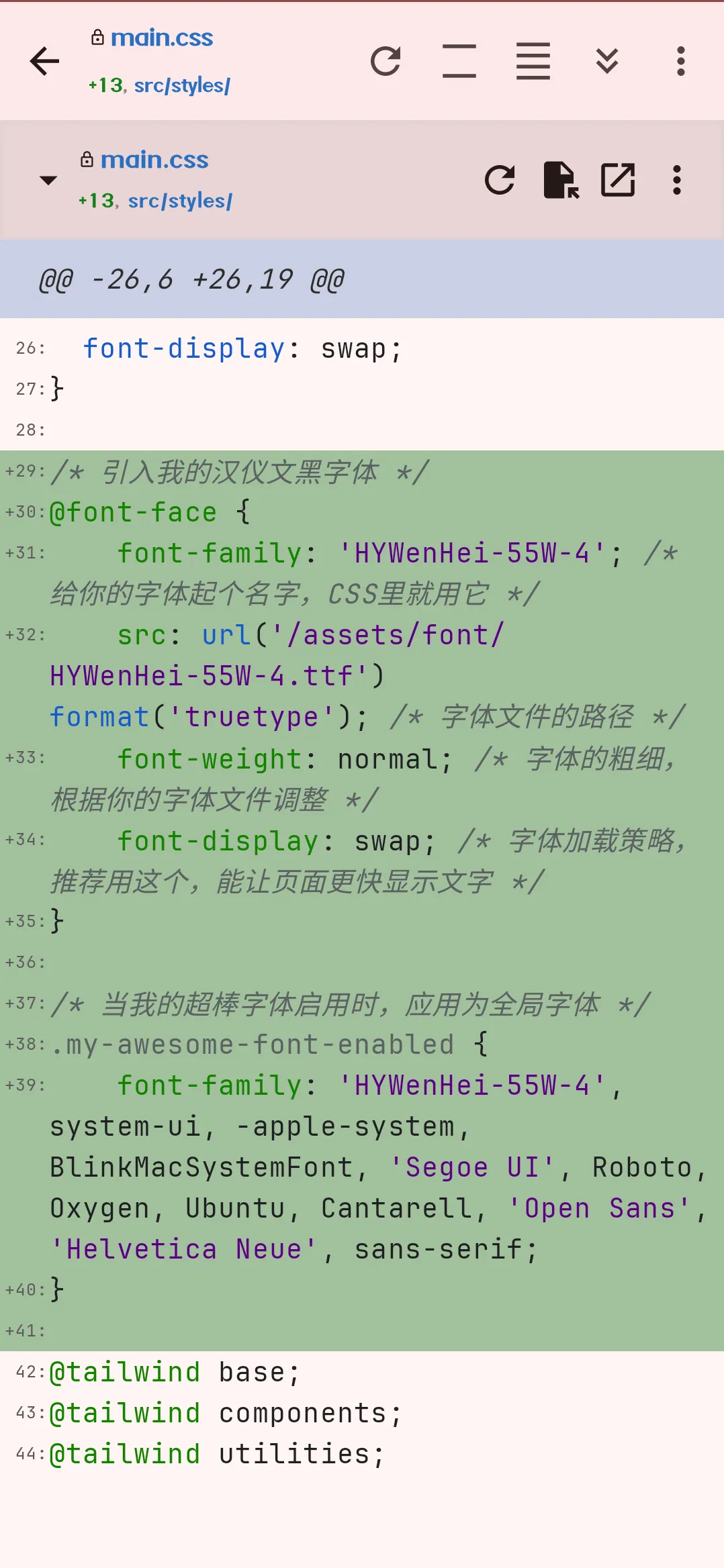This screenshot has height=1568, width=724.
Task: Tap the double chevron down icon
Action: [606, 61]
